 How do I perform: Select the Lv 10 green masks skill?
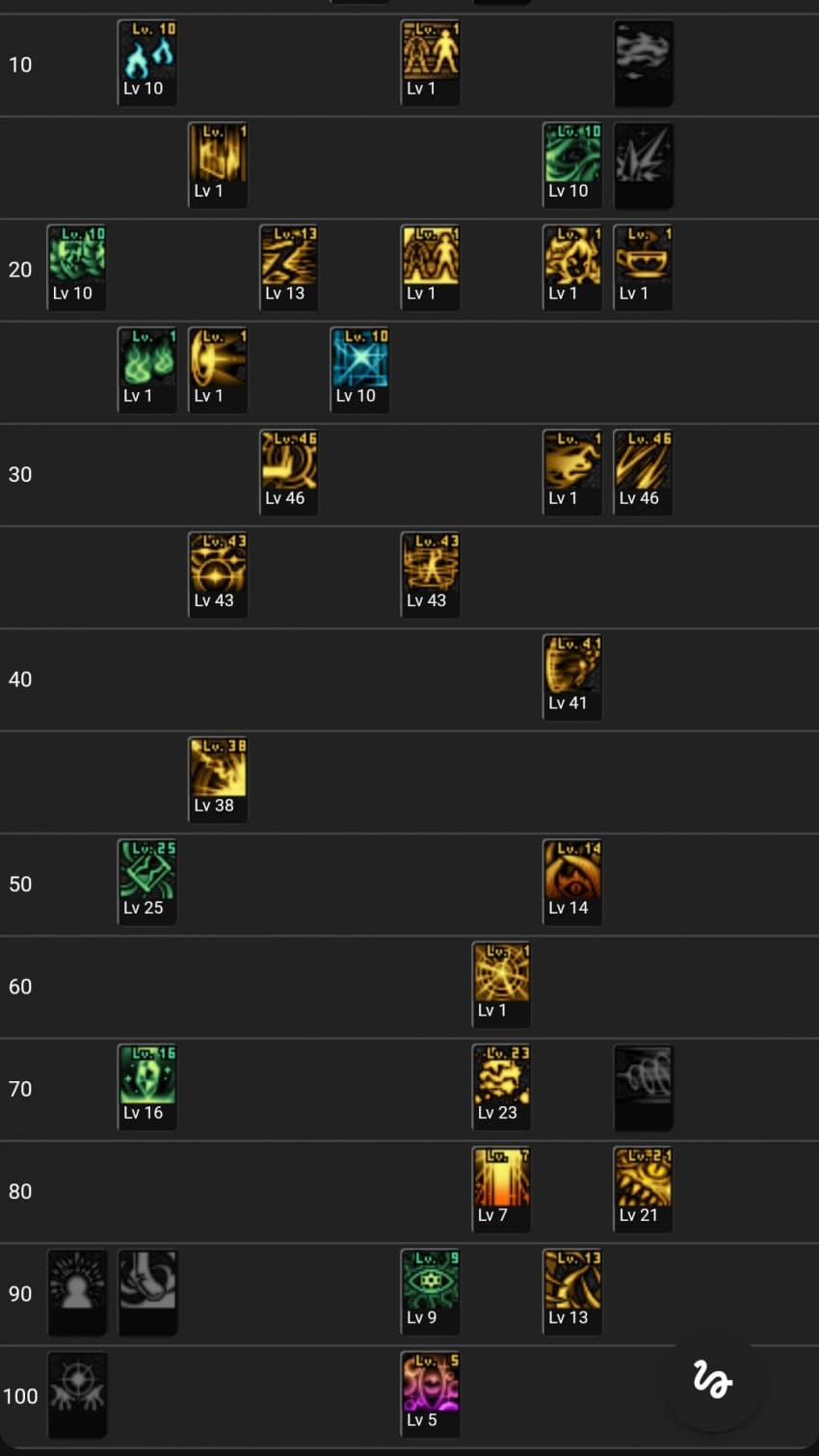[77, 268]
